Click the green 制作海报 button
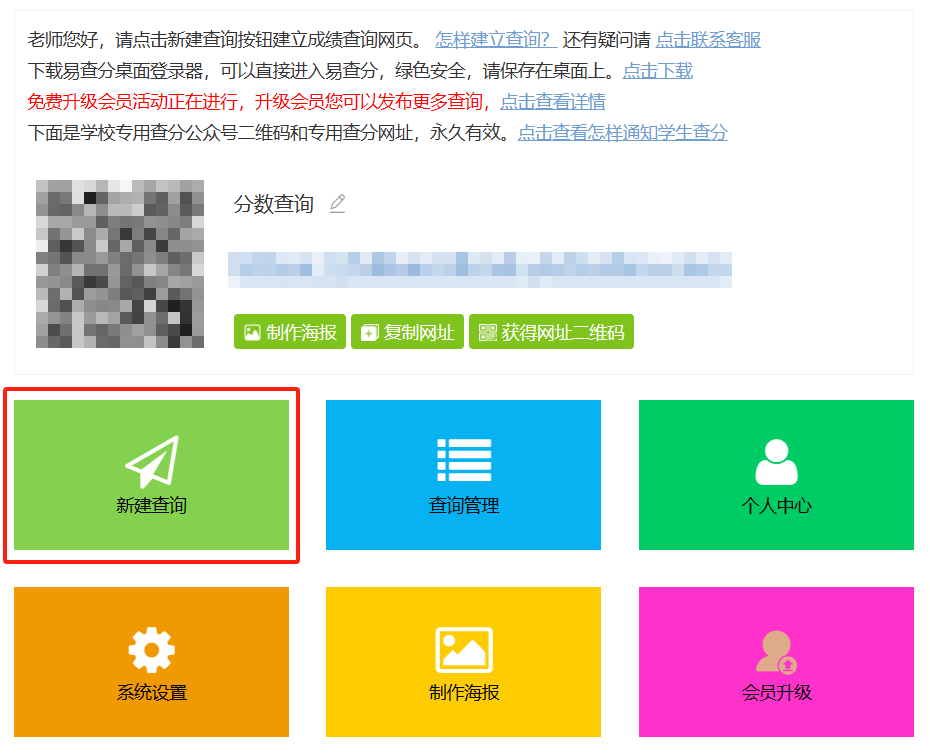 click(x=289, y=332)
